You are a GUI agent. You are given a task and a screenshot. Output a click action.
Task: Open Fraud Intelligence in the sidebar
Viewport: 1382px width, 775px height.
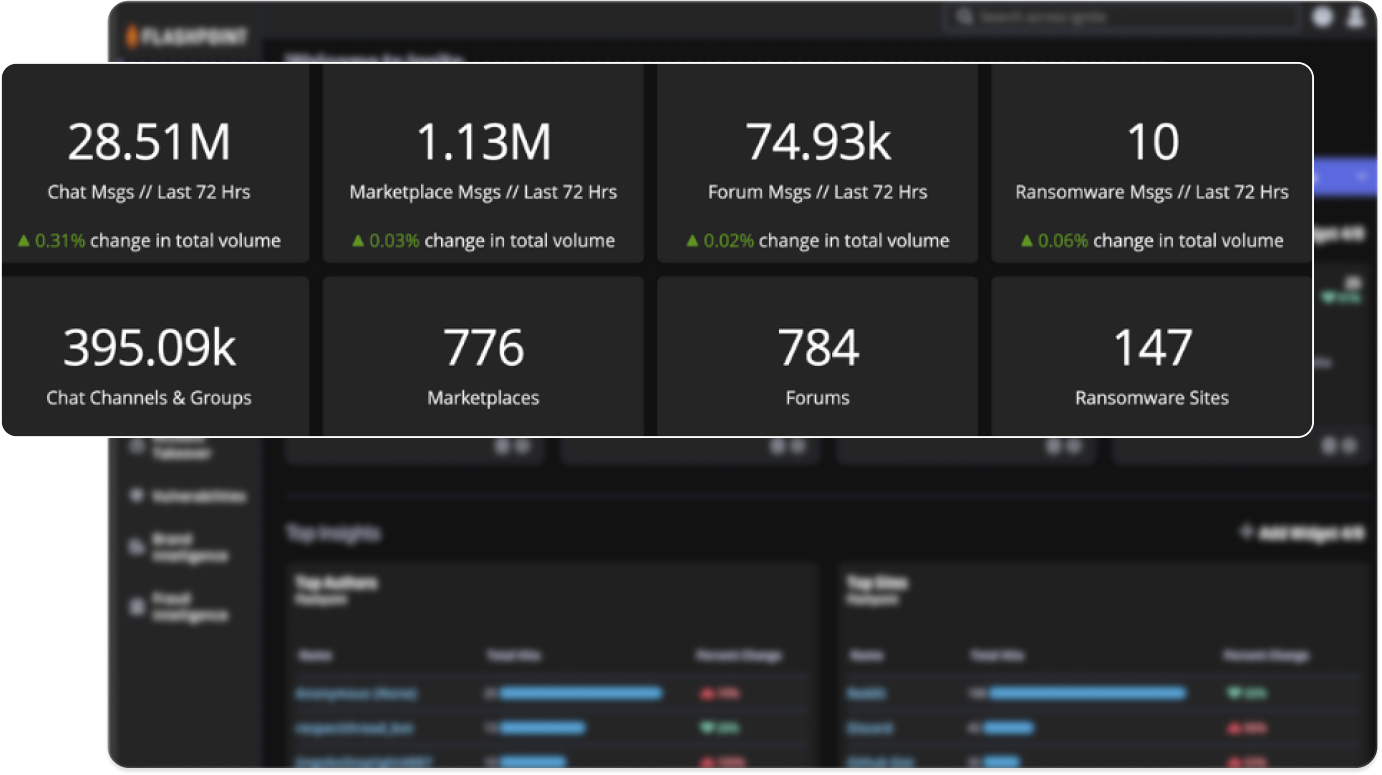click(x=190, y=607)
